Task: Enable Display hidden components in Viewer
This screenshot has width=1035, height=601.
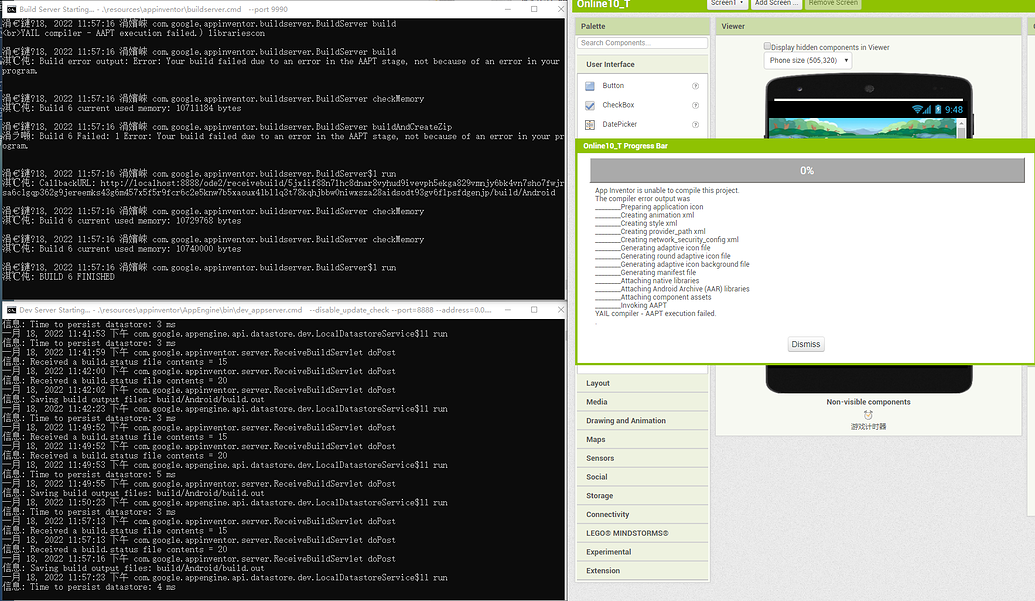Action: [766, 47]
